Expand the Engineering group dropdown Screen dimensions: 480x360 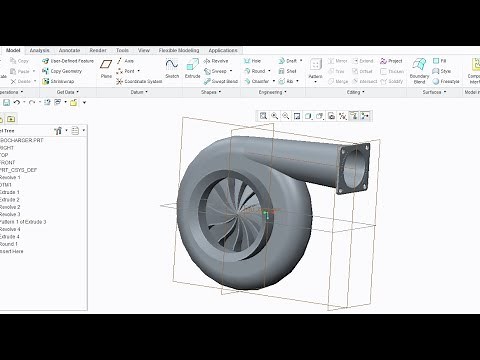point(273,92)
